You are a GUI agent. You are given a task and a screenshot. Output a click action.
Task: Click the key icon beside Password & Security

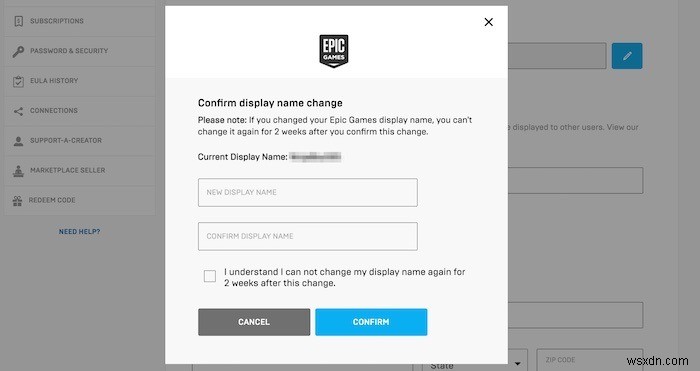(18, 51)
